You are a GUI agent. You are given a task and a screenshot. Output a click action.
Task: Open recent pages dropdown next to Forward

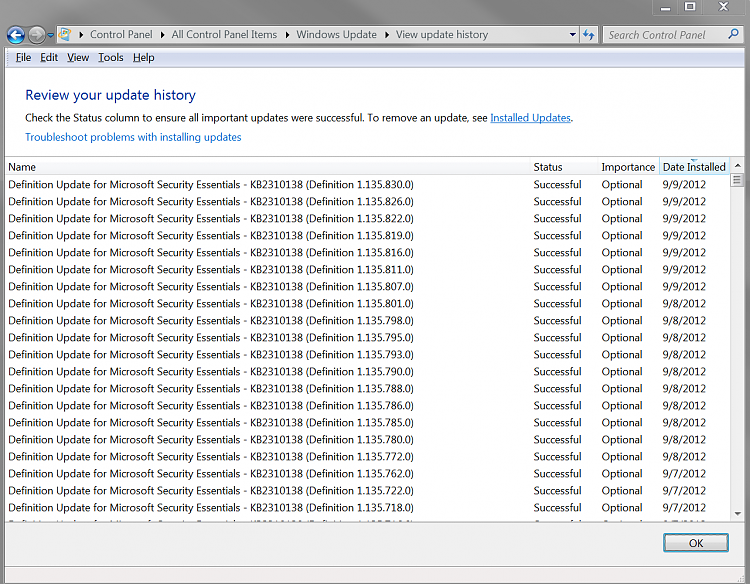coord(50,35)
